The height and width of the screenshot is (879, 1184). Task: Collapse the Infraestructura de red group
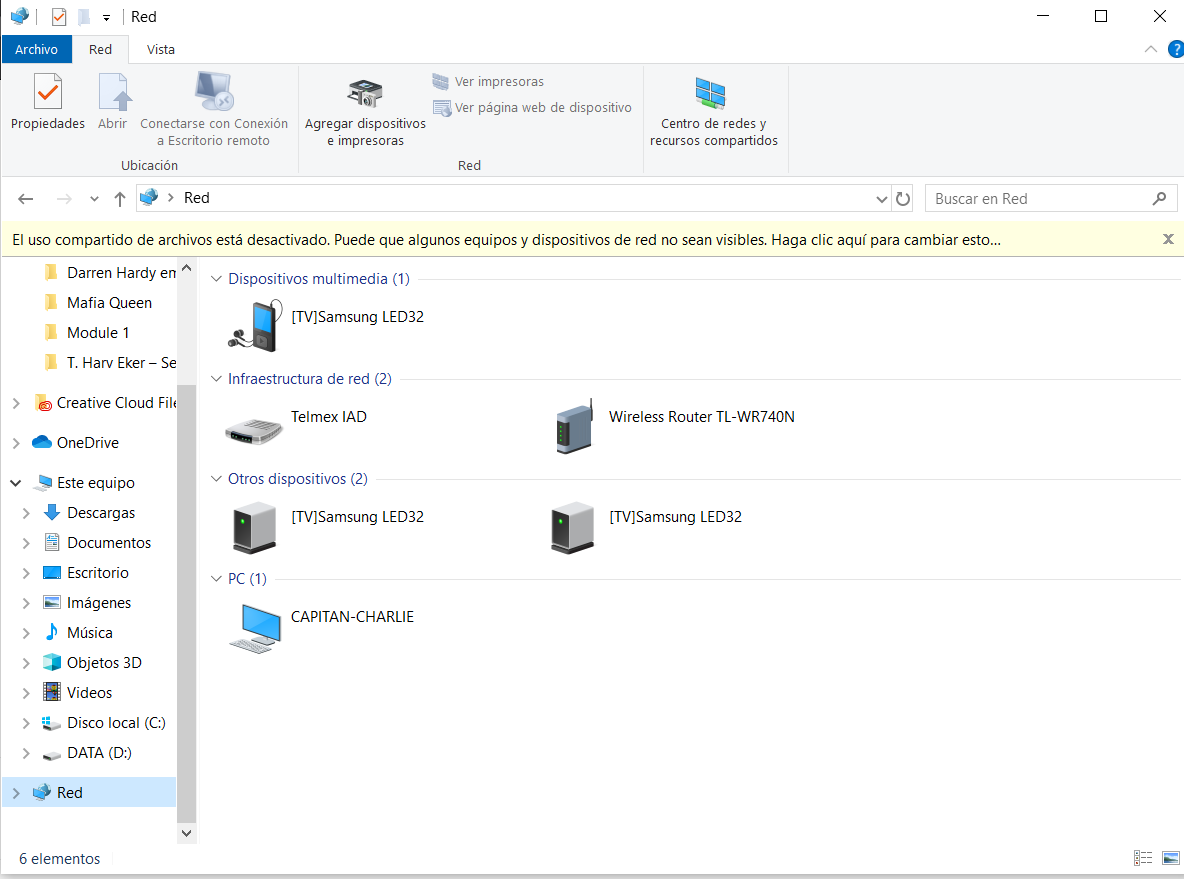point(217,379)
